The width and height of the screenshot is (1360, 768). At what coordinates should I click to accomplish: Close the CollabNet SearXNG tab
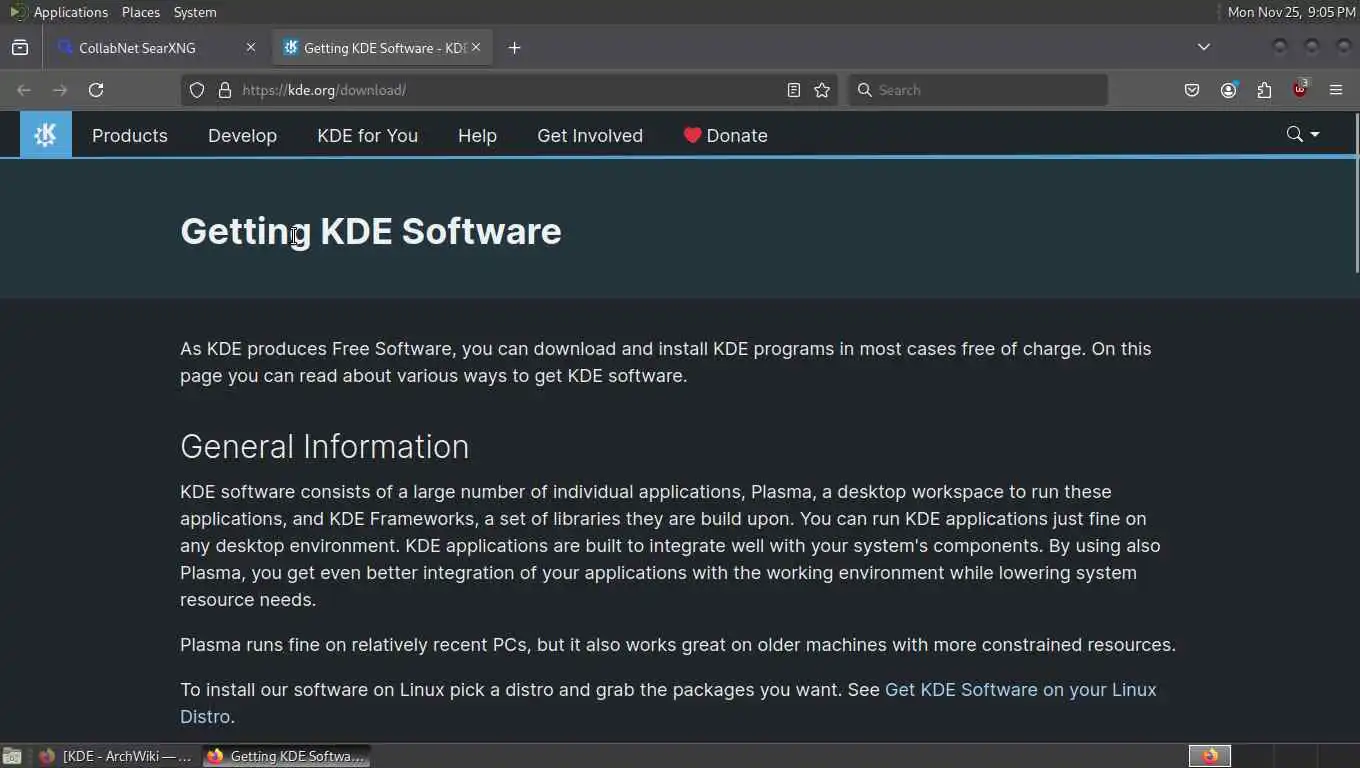(x=250, y=47)
